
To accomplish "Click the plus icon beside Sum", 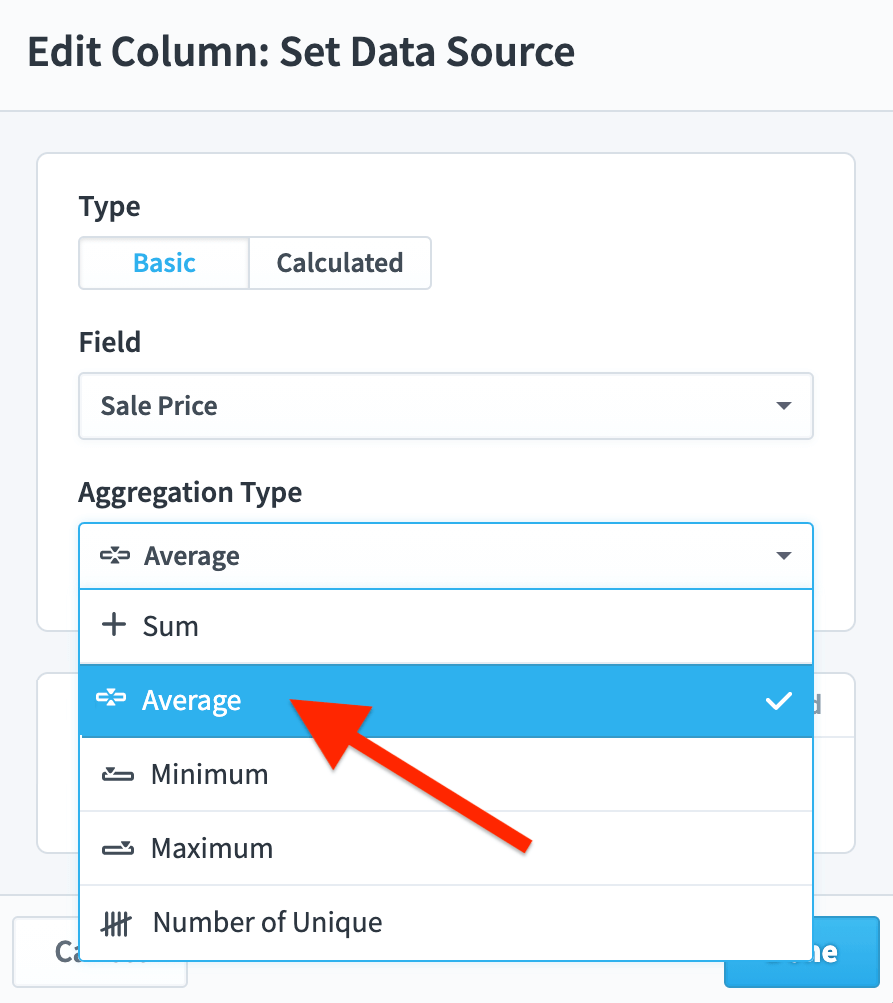I will click(x=114, y=625).
